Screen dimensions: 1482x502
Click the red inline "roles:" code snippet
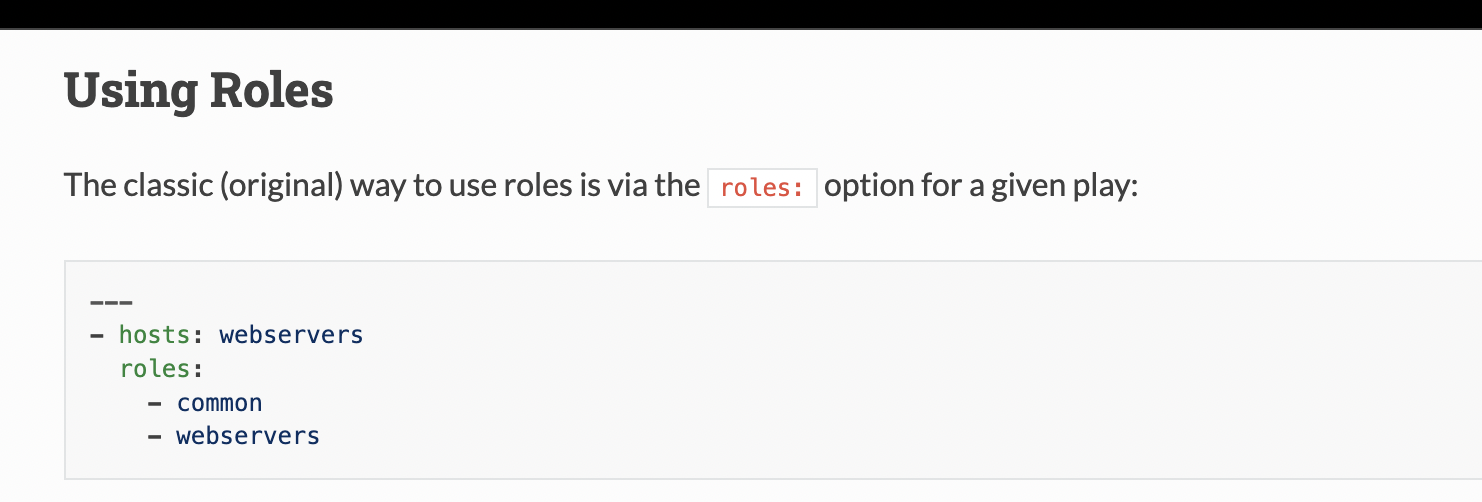[762, 188]
